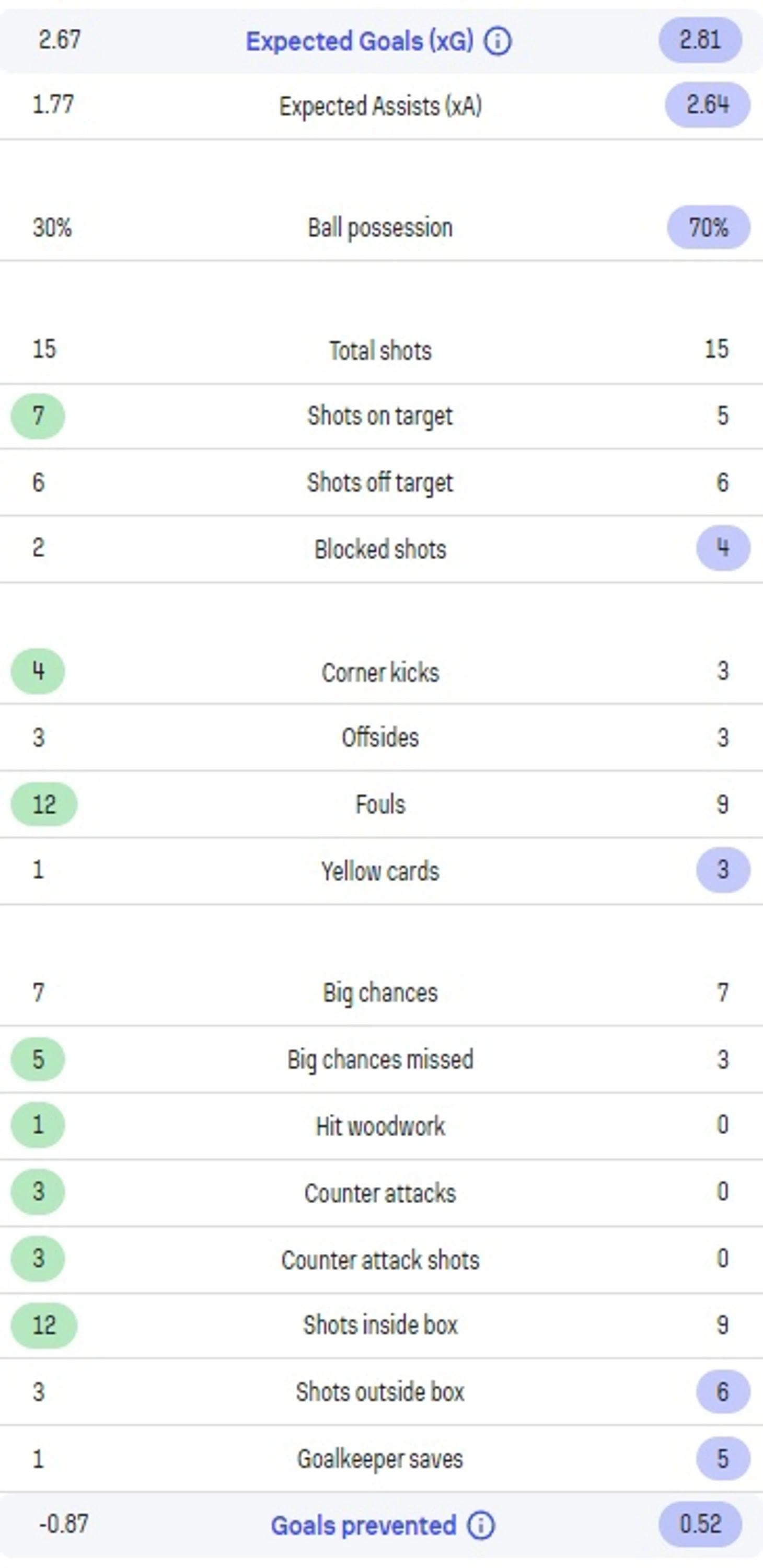The image size is (763, 1568).
Task: Select the Big chances missed label
Action: [380, 1060]
